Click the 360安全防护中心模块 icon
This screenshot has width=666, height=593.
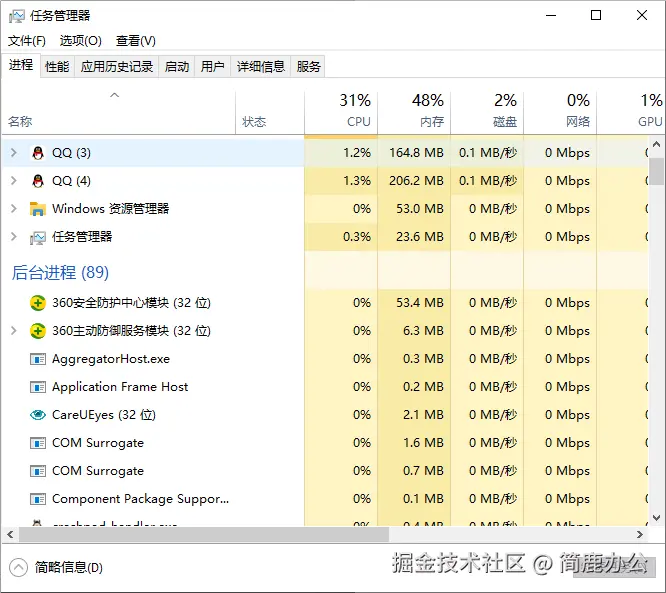(38, 303)
